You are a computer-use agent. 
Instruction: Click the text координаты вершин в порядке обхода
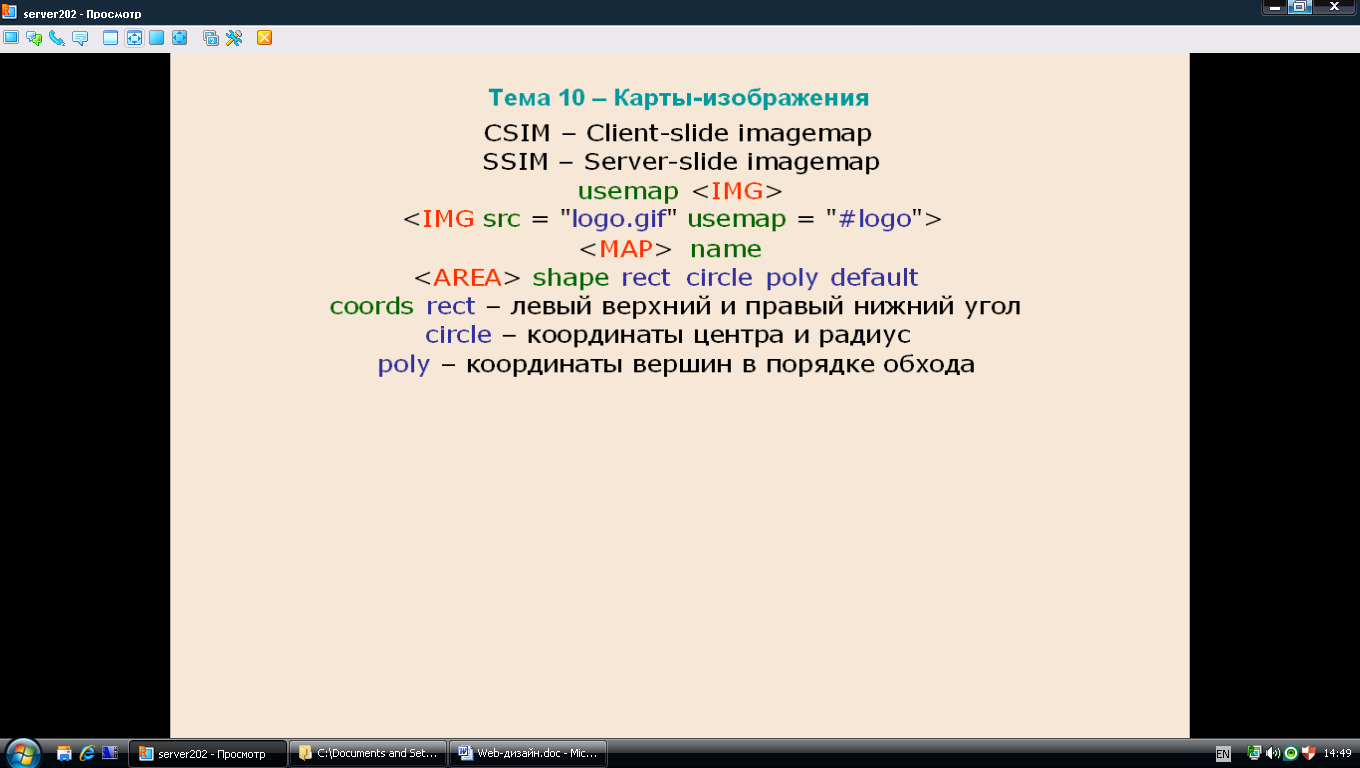(721, 364)
